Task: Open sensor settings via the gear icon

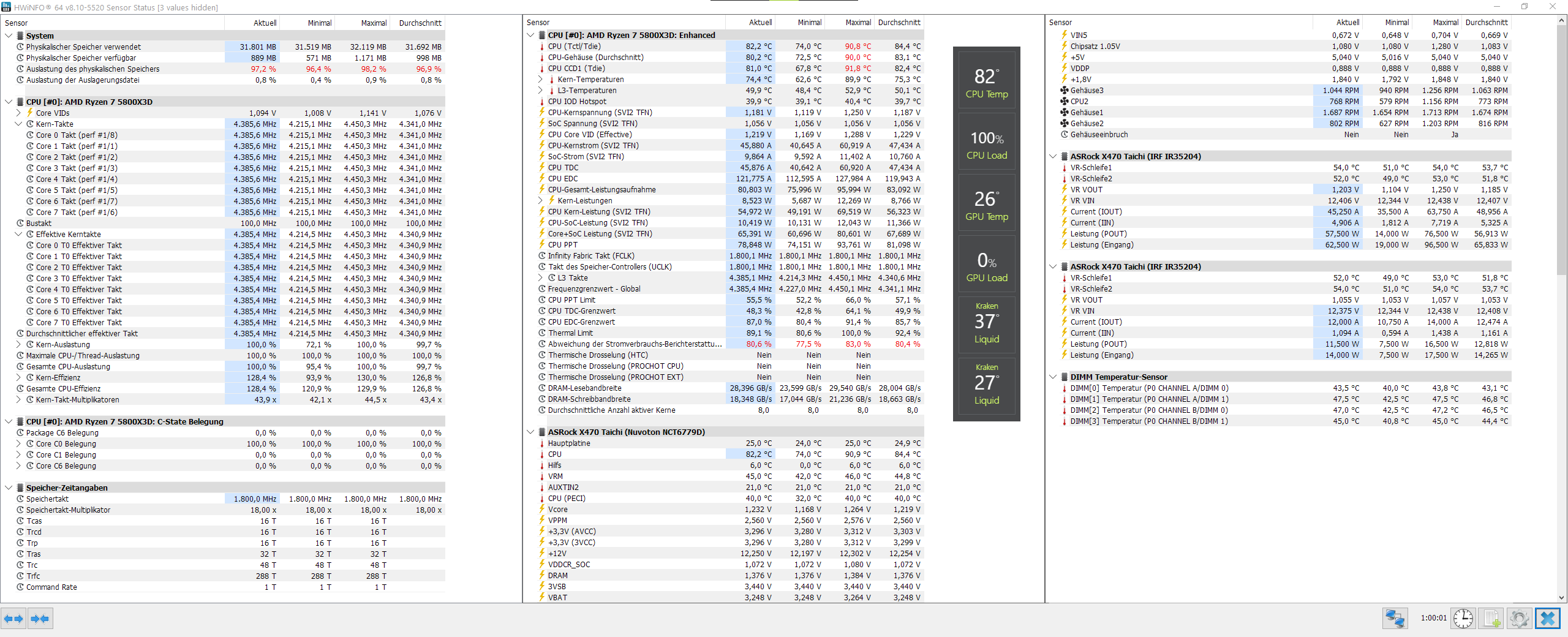Action: click(x=1520, y=619)
